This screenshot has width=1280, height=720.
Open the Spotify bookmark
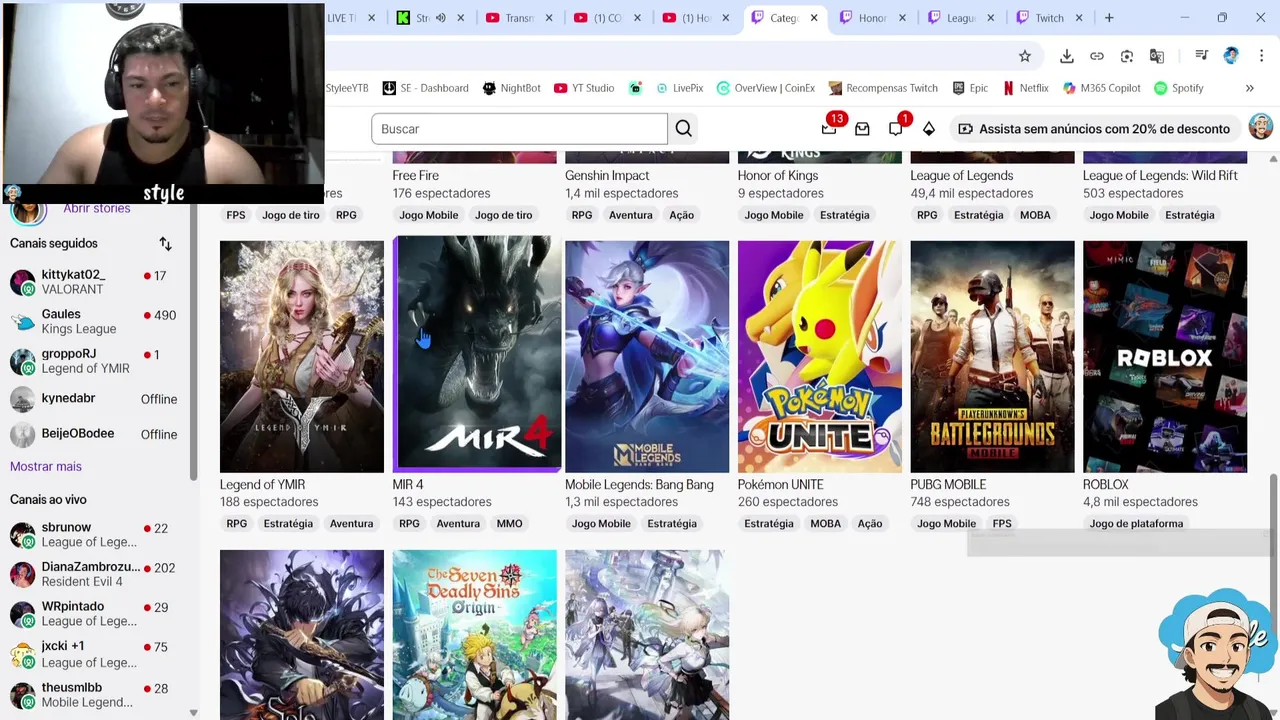click(x=1178, y=88)
